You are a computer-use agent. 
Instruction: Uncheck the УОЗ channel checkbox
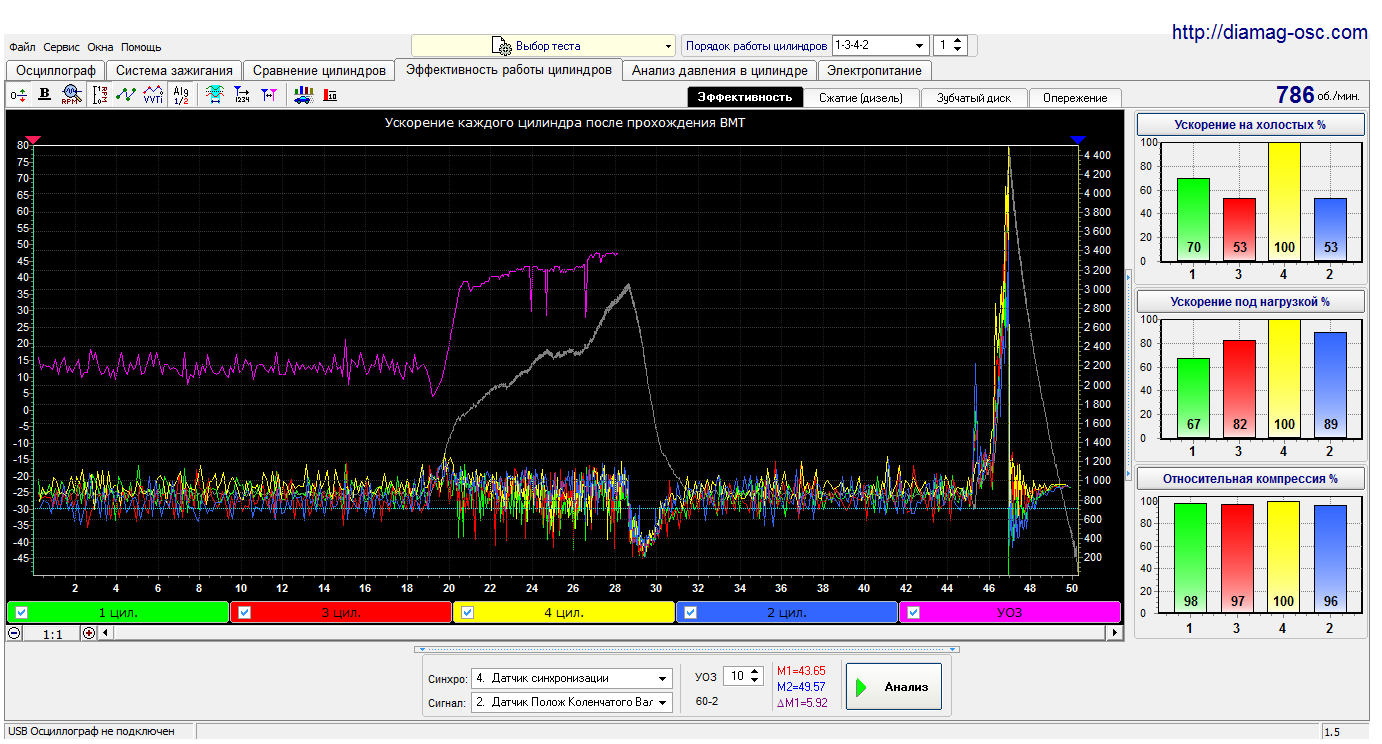coord(913,613)
